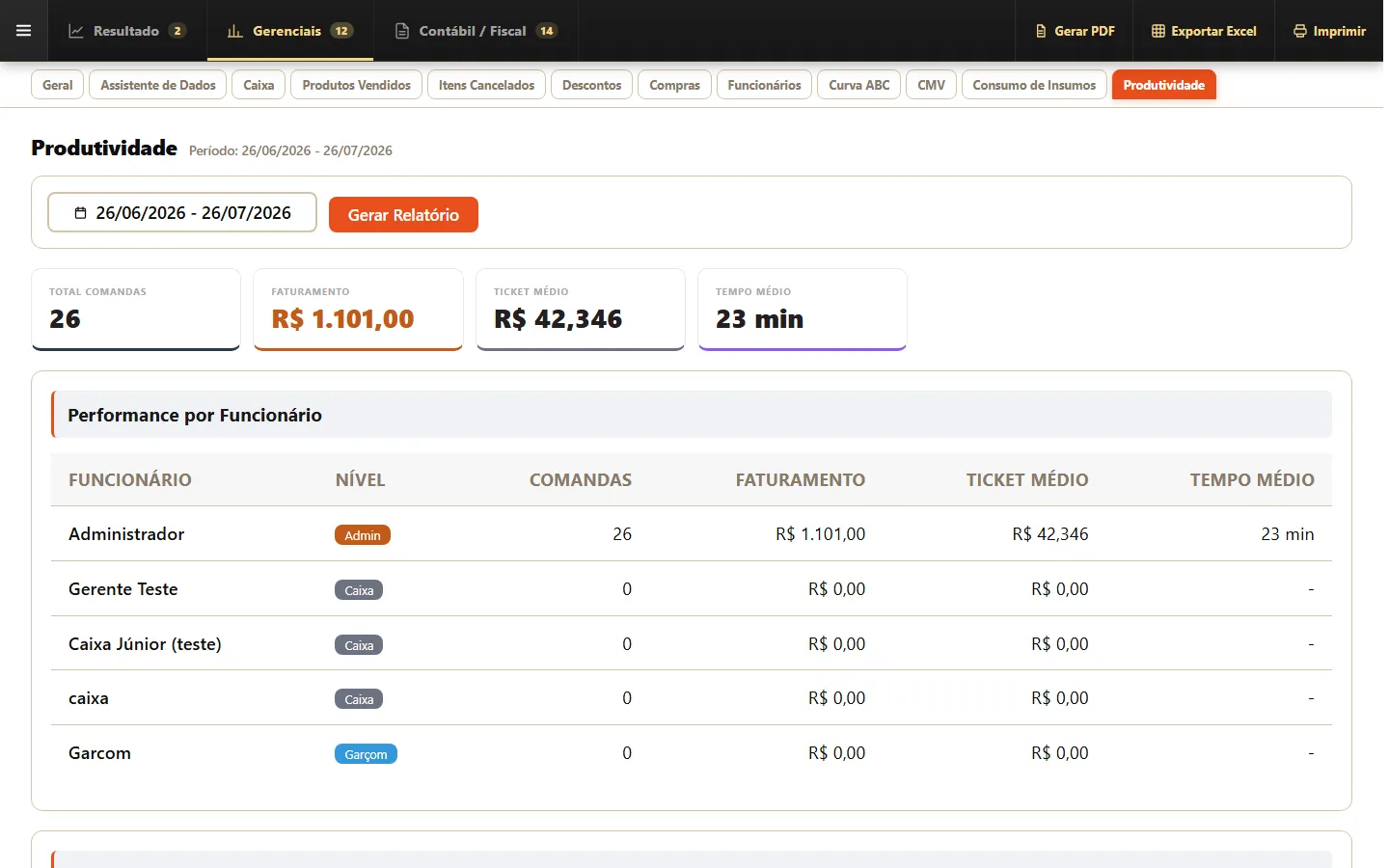1389x868 pixels.
Task: Go to the Curva ABC sub-tab
Action: coord(859,85)
